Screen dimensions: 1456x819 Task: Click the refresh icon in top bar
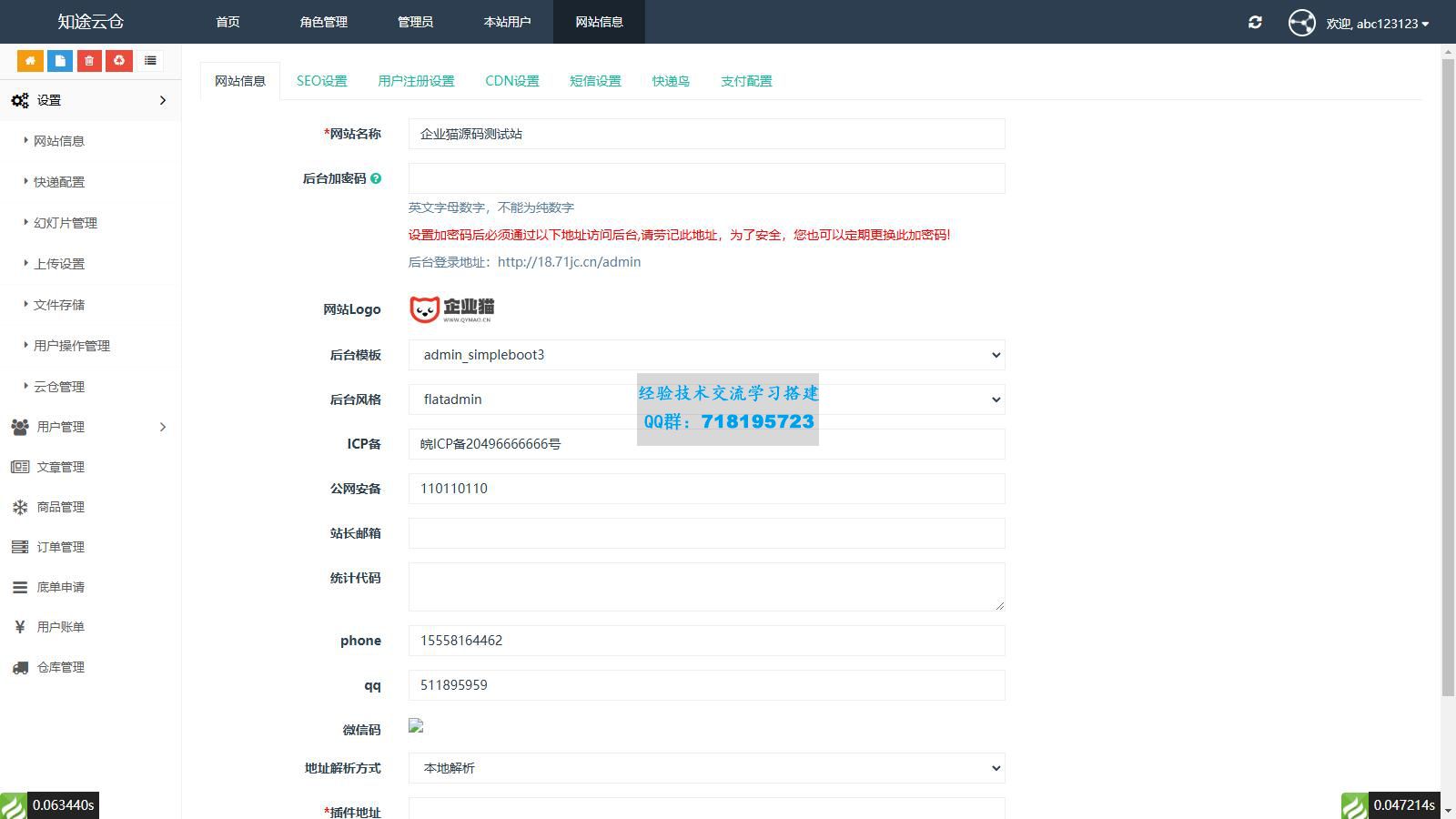[1255, 22]
